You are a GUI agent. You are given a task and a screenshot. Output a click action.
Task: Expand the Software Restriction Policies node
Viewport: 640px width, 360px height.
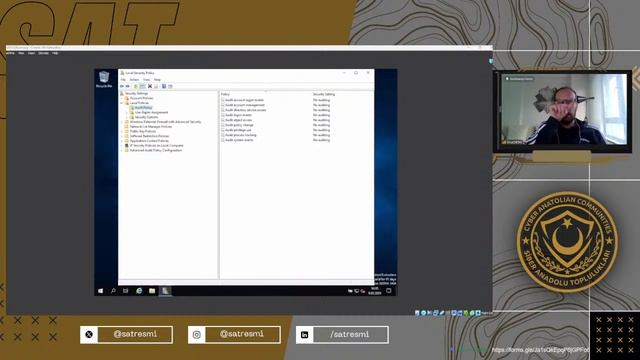[x=122, y=136]
